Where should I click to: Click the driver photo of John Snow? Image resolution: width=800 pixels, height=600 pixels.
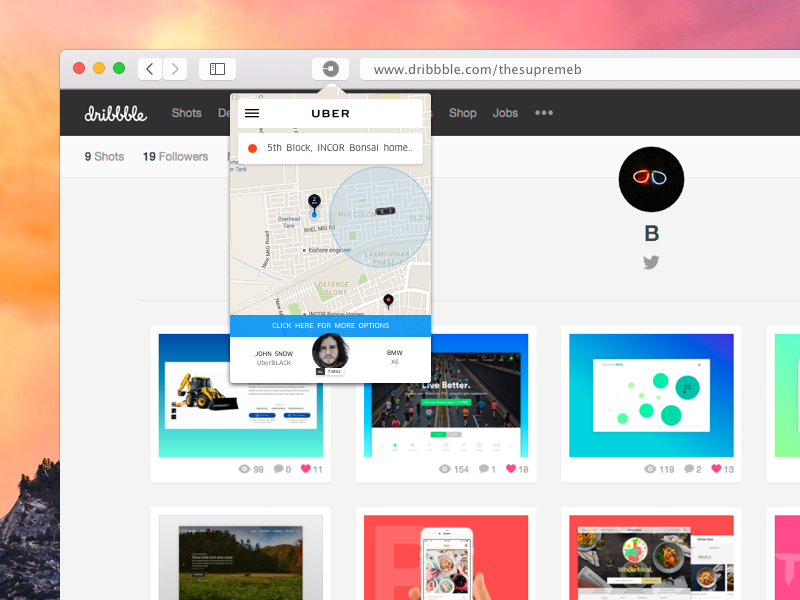pos(331,352)
